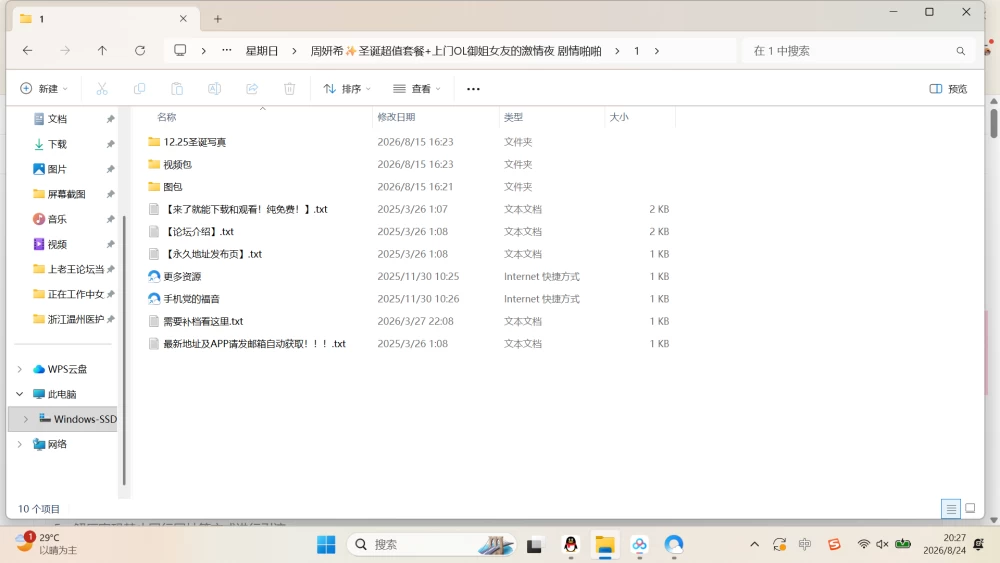Toggle the 中 IME language indicator
The image size is (1000, 563).
805,544
